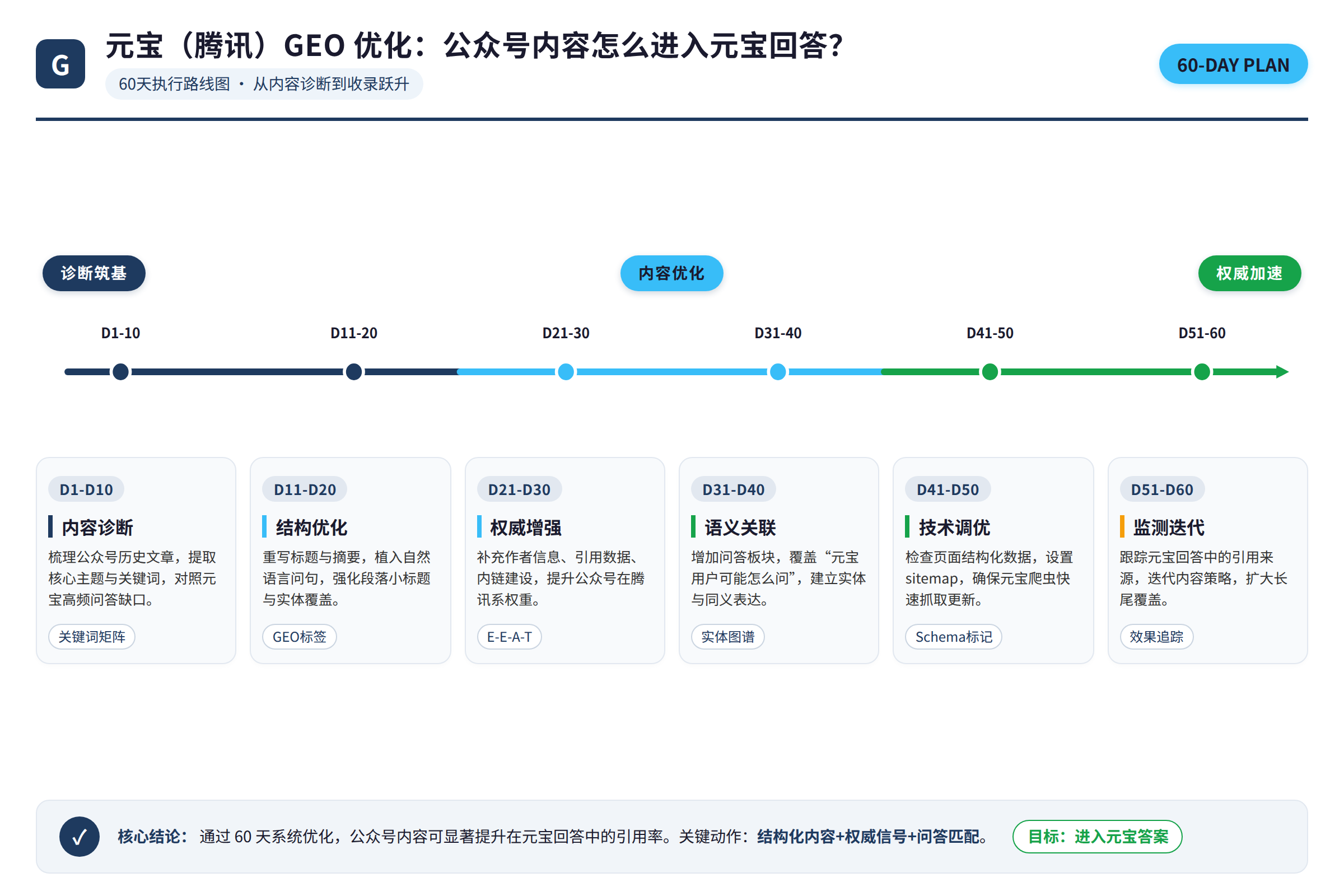Select the D21-30 timeline dot

coord(566,372)
